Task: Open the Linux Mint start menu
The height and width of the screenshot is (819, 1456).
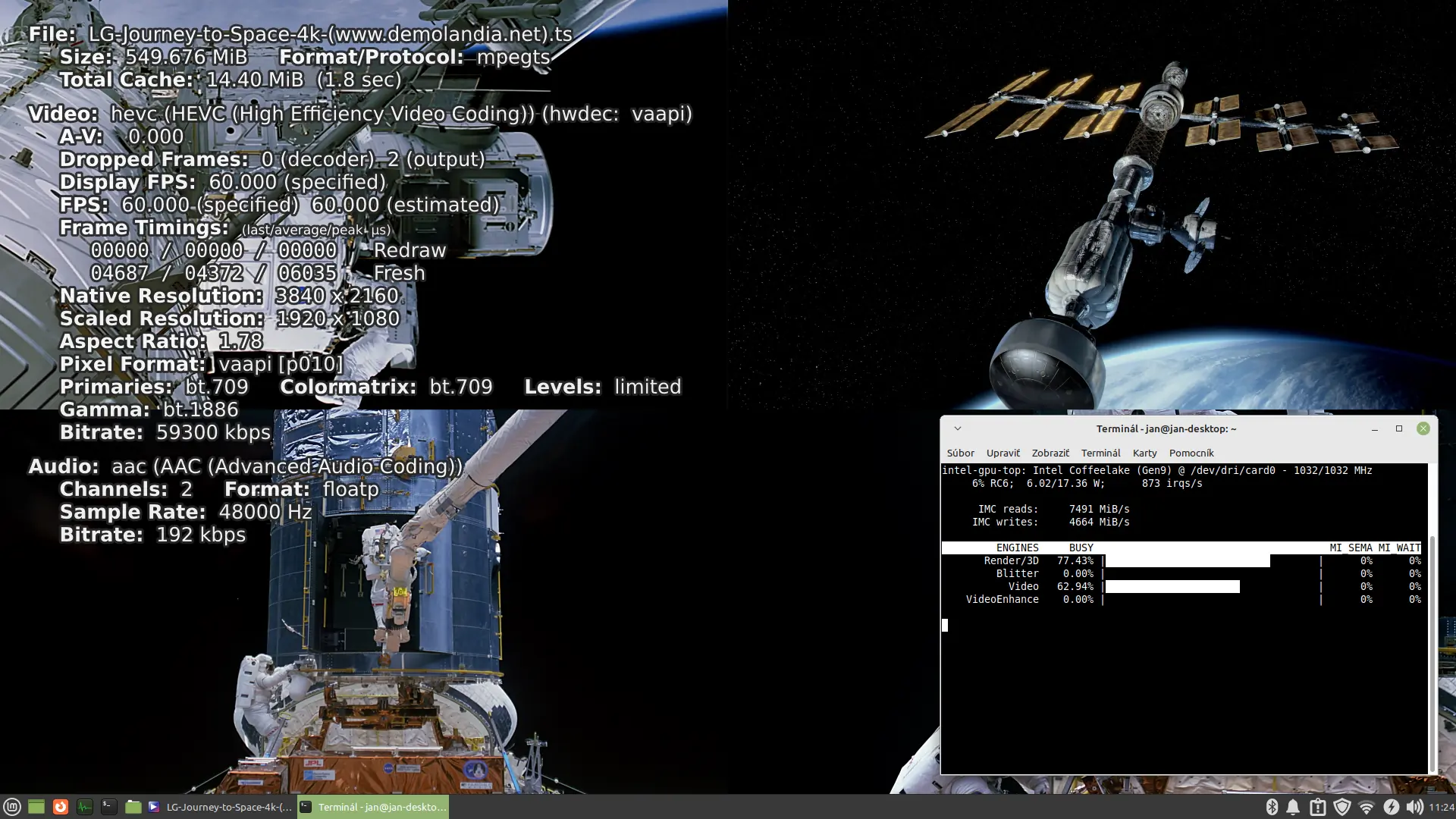Action: point(11,807)
